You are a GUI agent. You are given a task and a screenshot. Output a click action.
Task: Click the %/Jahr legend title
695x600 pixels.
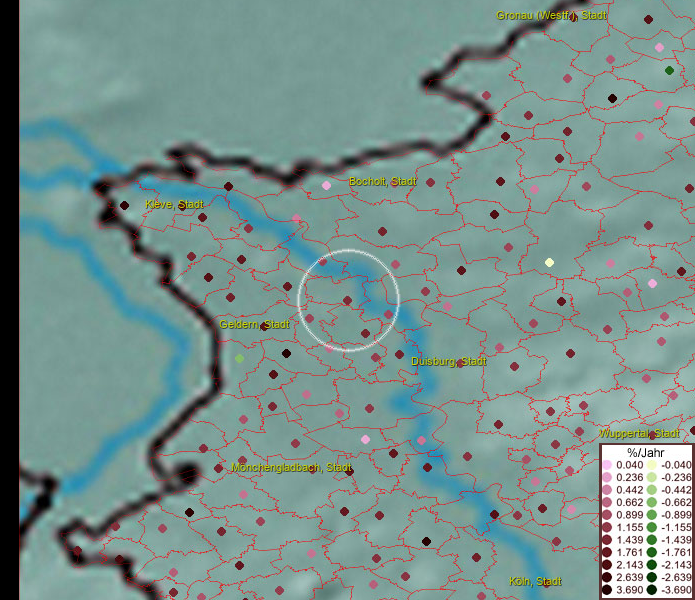point(646,452)
